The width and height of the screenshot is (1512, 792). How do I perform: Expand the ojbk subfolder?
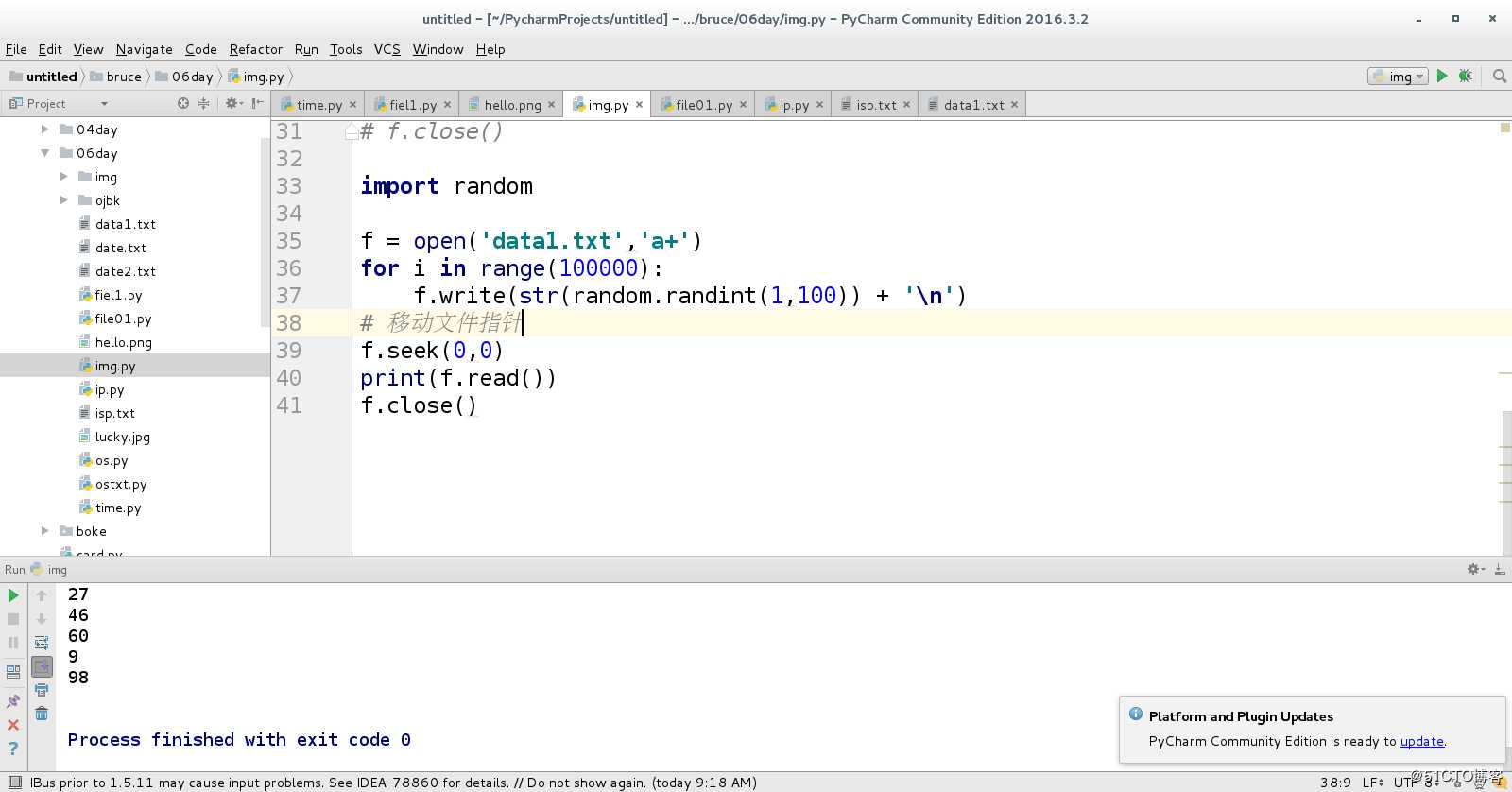(x=63, y=200)
